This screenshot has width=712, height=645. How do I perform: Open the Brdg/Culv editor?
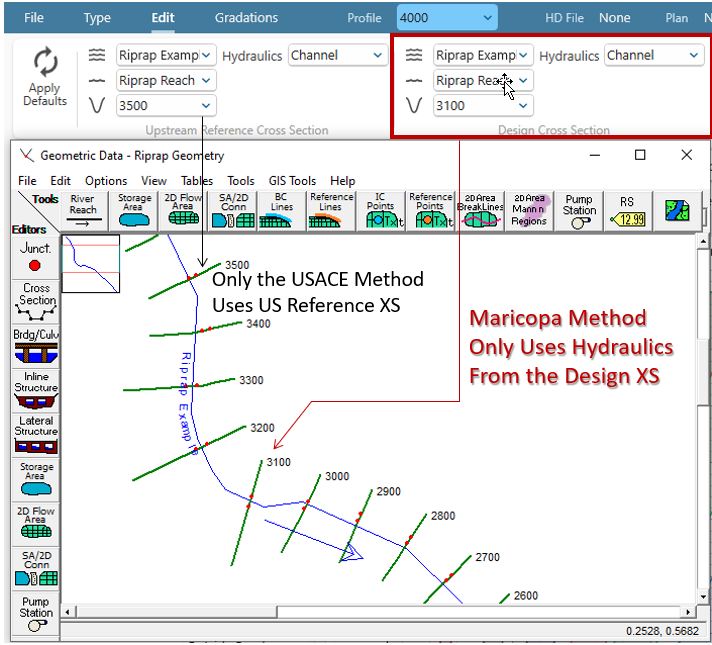coord(36,346)
